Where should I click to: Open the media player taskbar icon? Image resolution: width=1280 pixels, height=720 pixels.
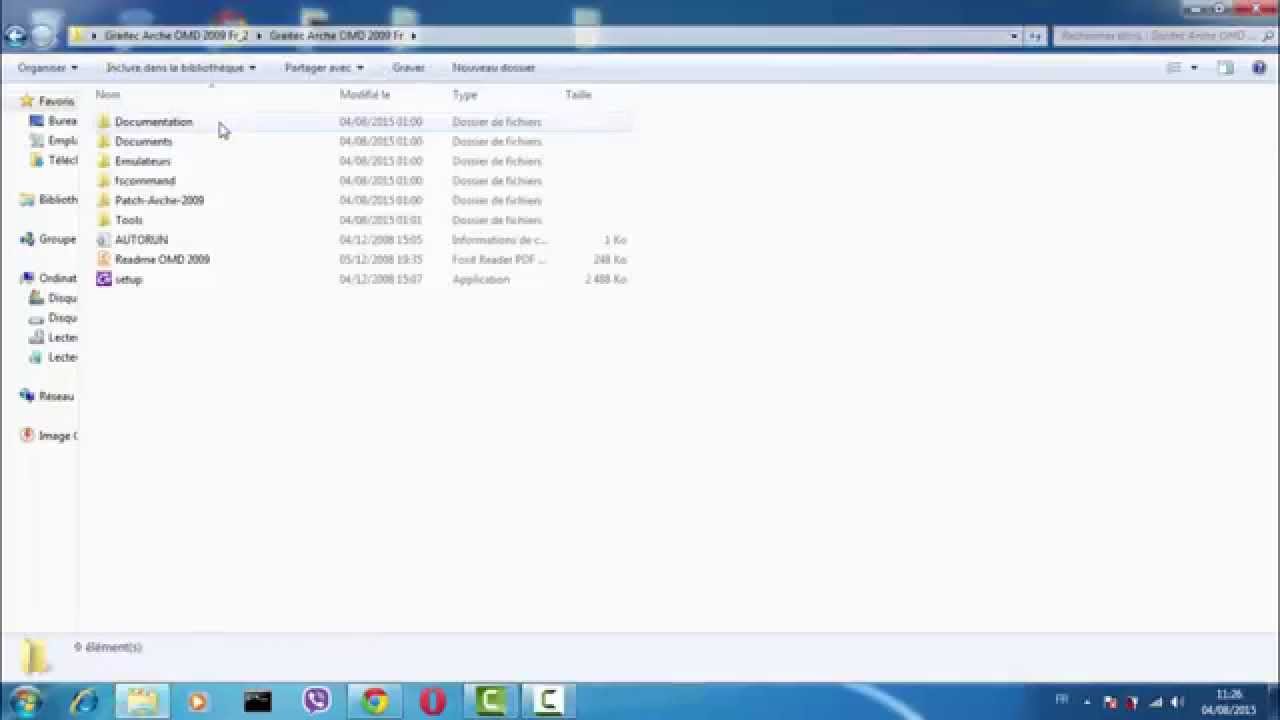pos(198,701)
